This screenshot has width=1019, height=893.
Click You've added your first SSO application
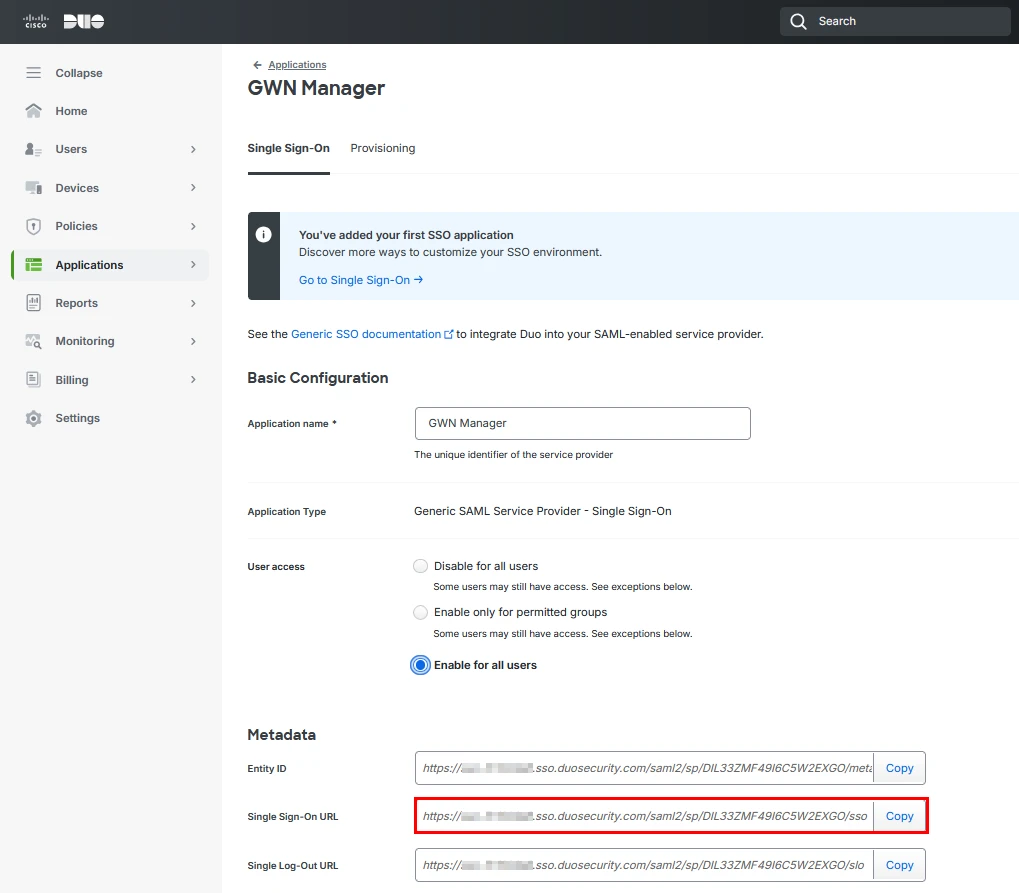[x=406, y=235]
